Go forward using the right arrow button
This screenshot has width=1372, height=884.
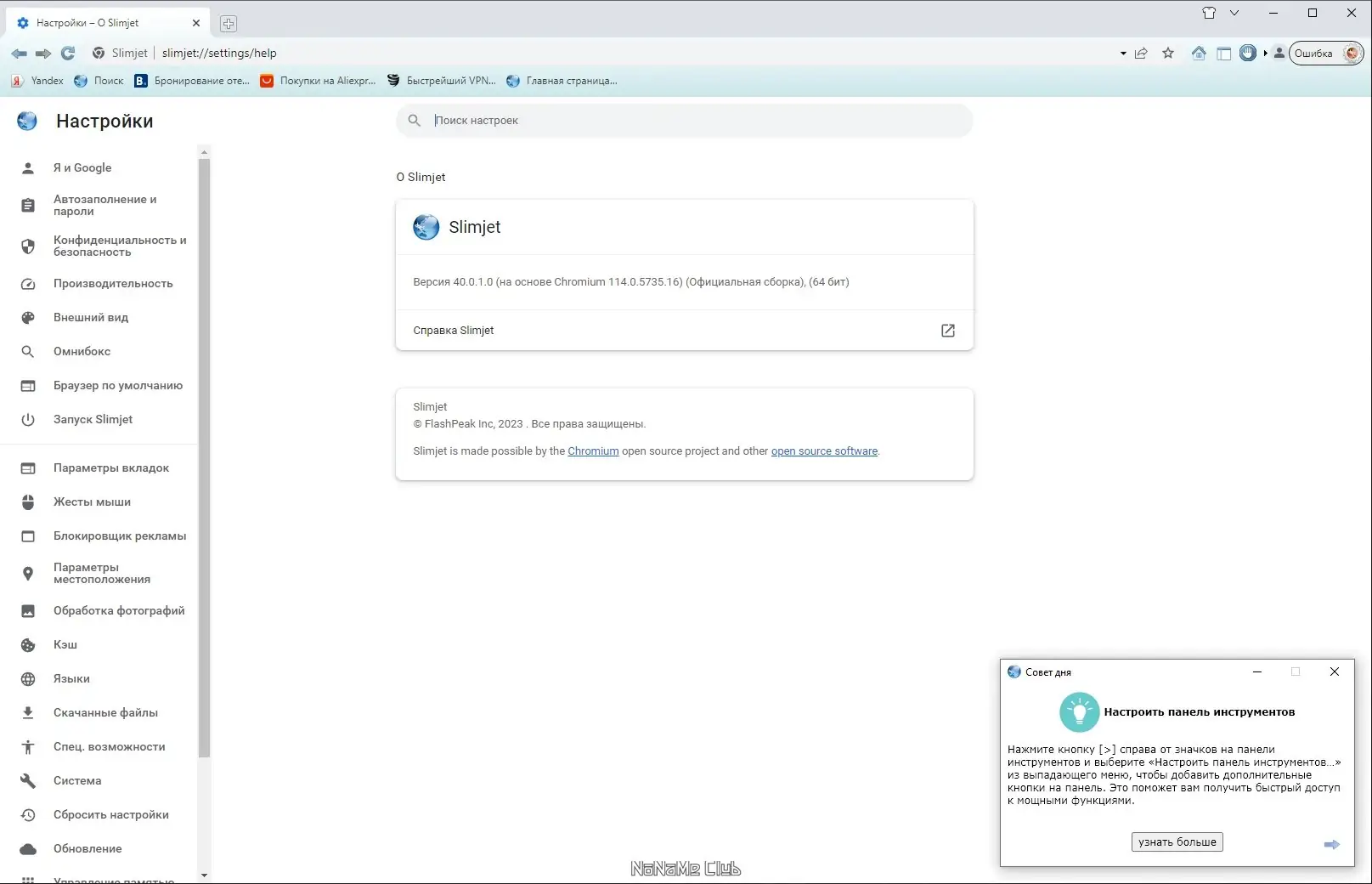[43, 53]
